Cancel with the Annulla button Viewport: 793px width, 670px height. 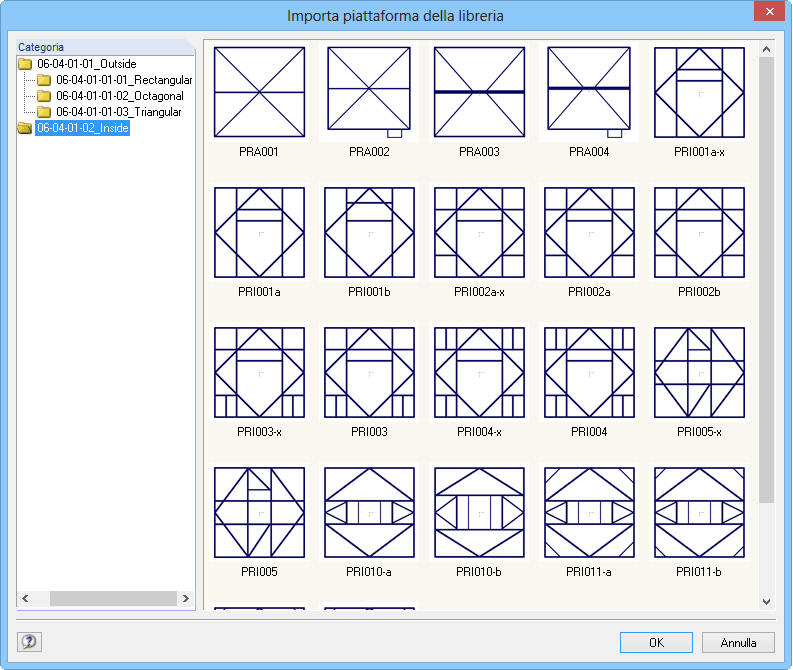click(738, 642)
